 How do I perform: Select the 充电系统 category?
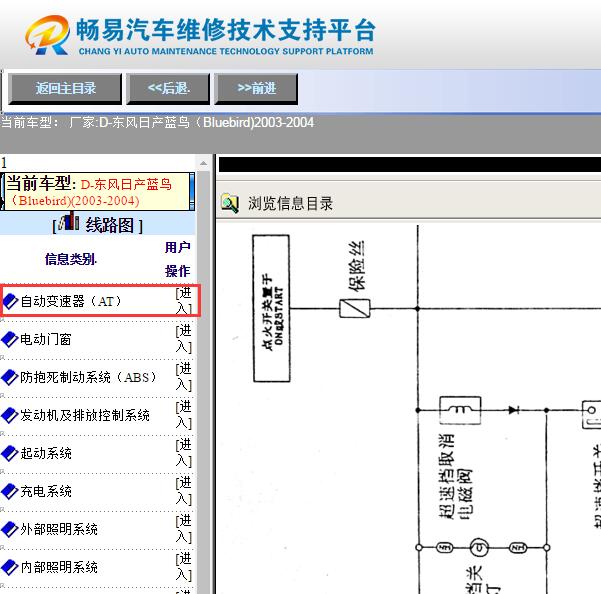click(46, 491)
